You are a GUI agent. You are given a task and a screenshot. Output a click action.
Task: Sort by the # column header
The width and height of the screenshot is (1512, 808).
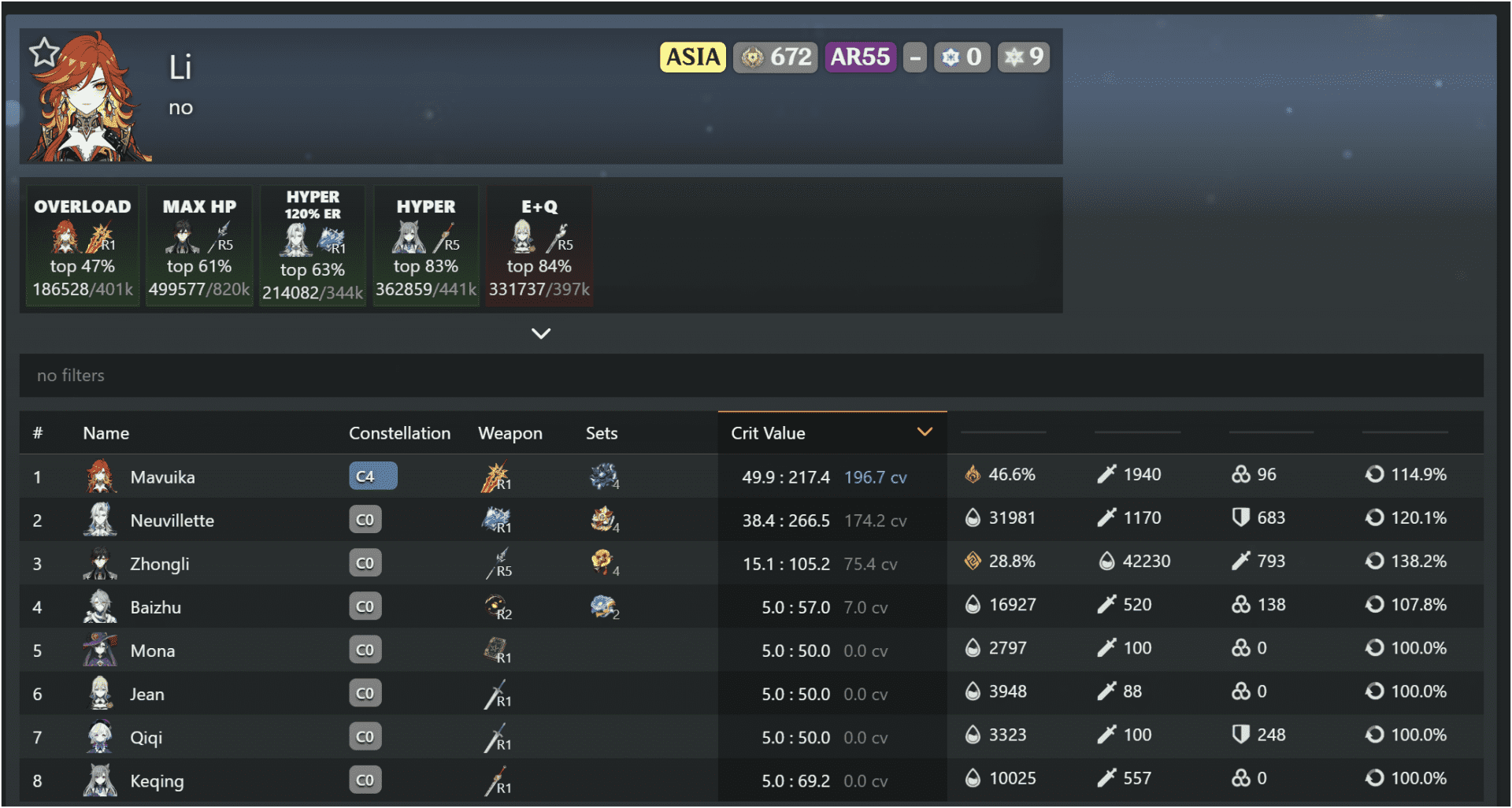coord(38,433)
